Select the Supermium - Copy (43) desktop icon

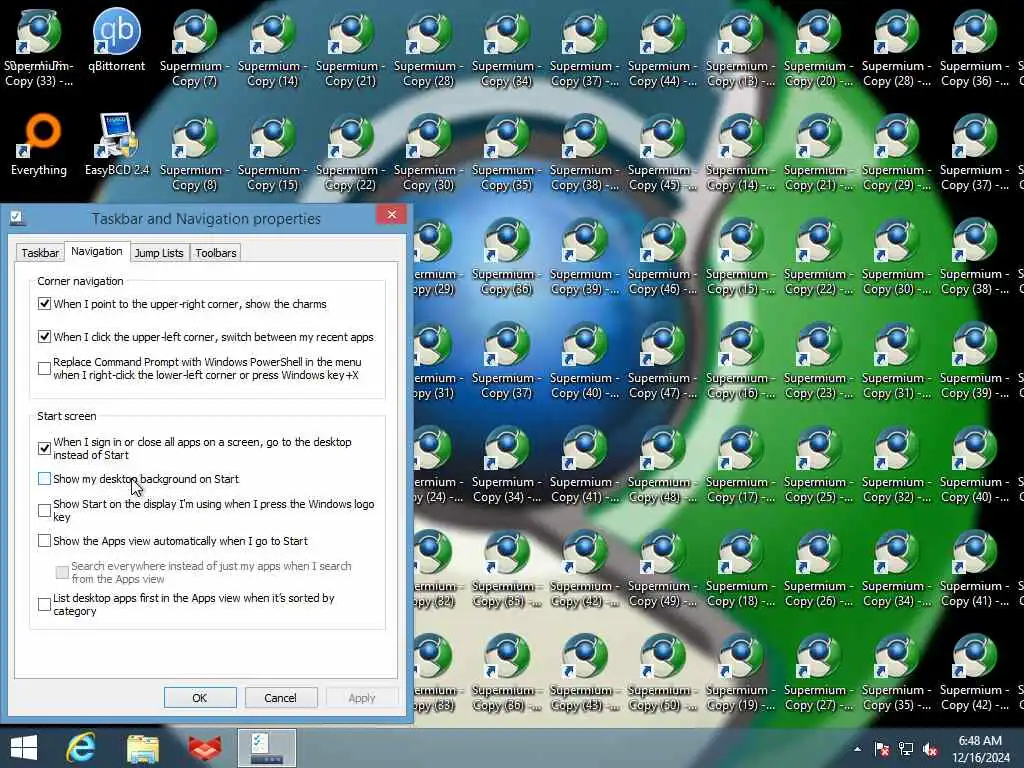tap(584, 673)
